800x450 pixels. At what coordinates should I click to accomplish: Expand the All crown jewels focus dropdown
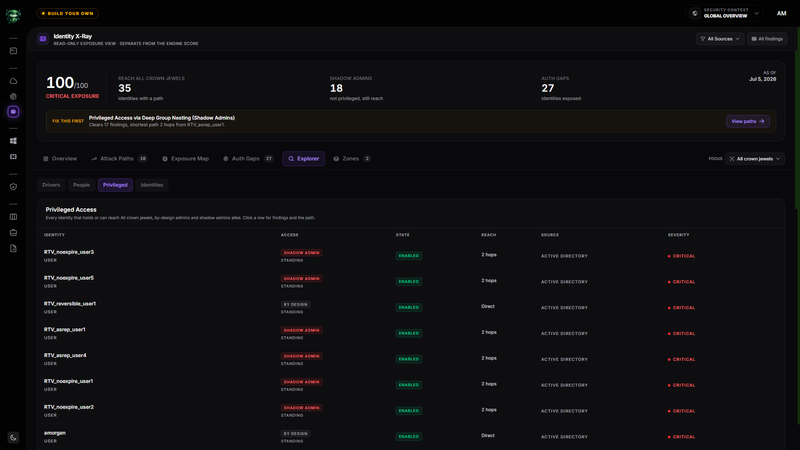755,159
